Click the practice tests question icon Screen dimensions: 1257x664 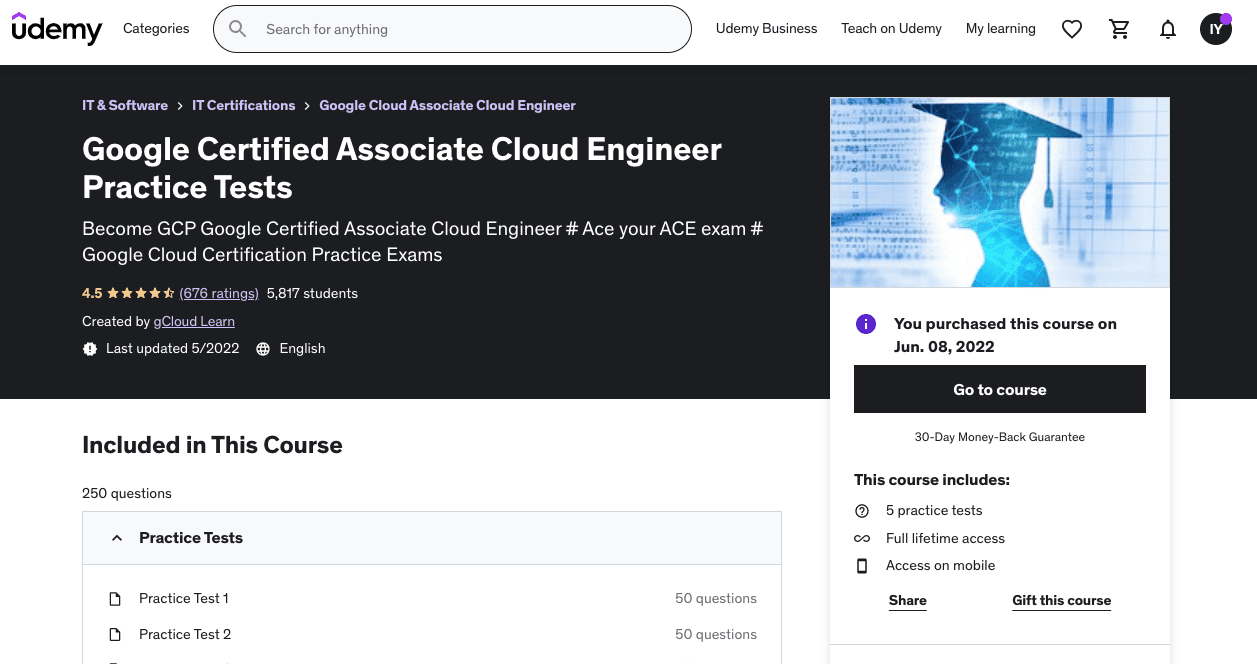tap(862, 511)
